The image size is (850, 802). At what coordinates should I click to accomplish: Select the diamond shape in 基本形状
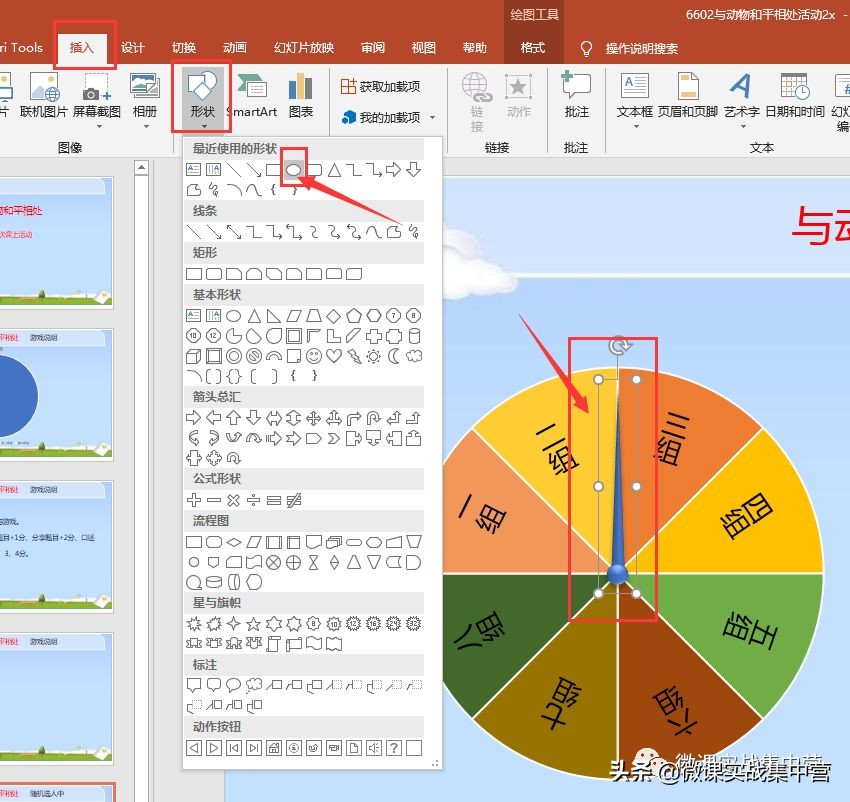334,316
